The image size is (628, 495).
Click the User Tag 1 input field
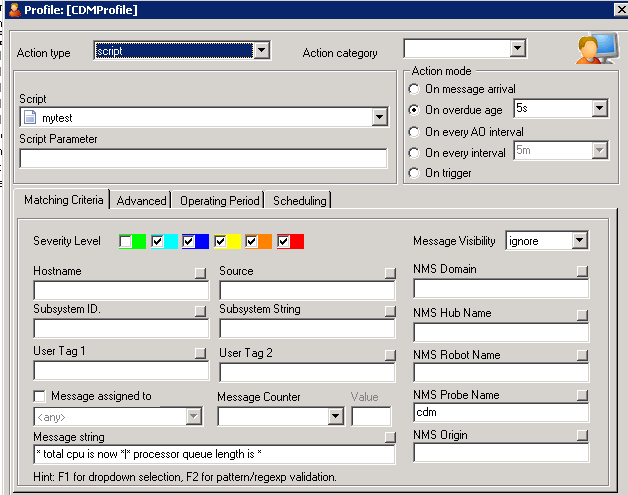tap(121, 370)
